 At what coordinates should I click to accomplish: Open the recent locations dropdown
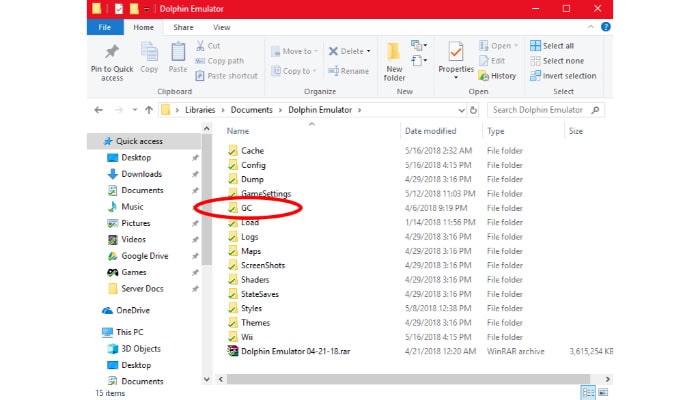pos(134,110)
